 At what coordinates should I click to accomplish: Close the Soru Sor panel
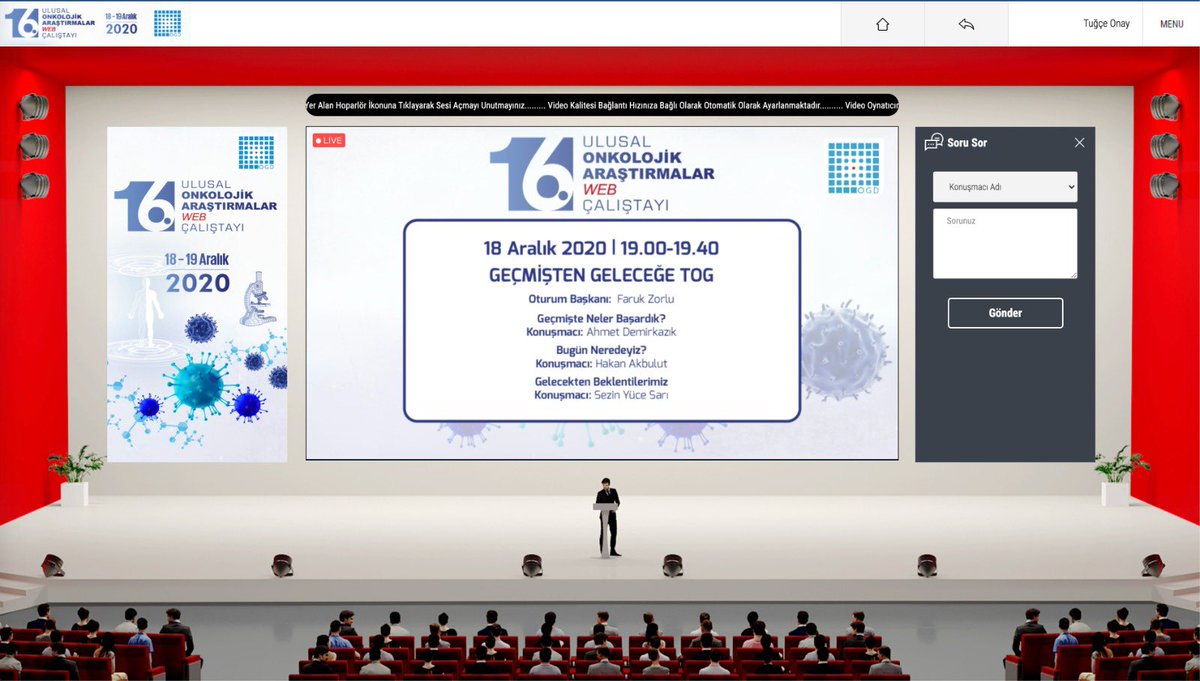click(1079, 142)
